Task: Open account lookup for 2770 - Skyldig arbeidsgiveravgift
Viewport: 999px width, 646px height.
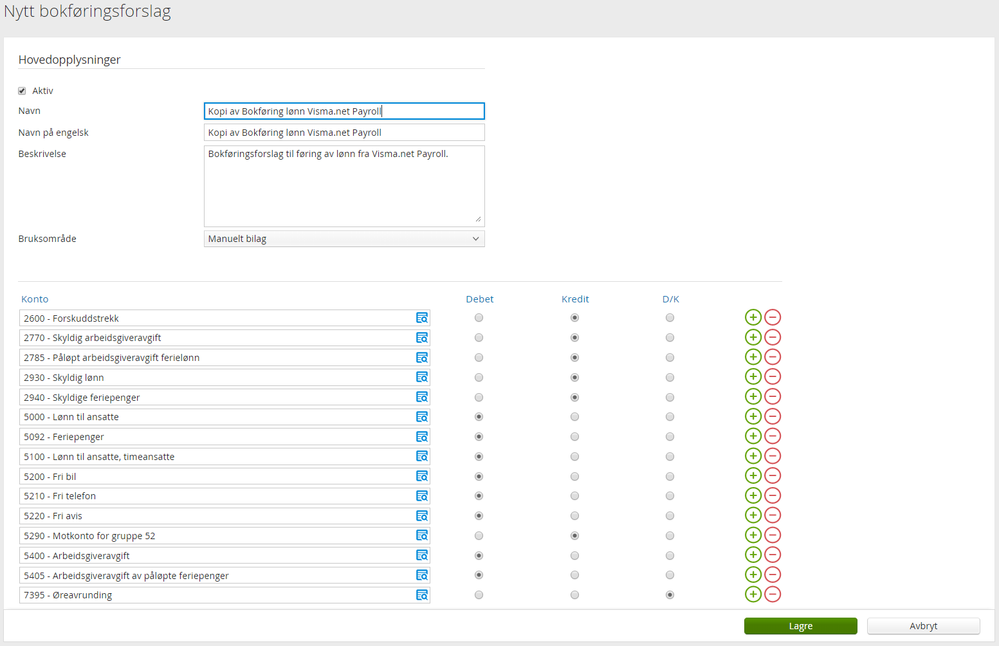Action: [x=422, y=338]
